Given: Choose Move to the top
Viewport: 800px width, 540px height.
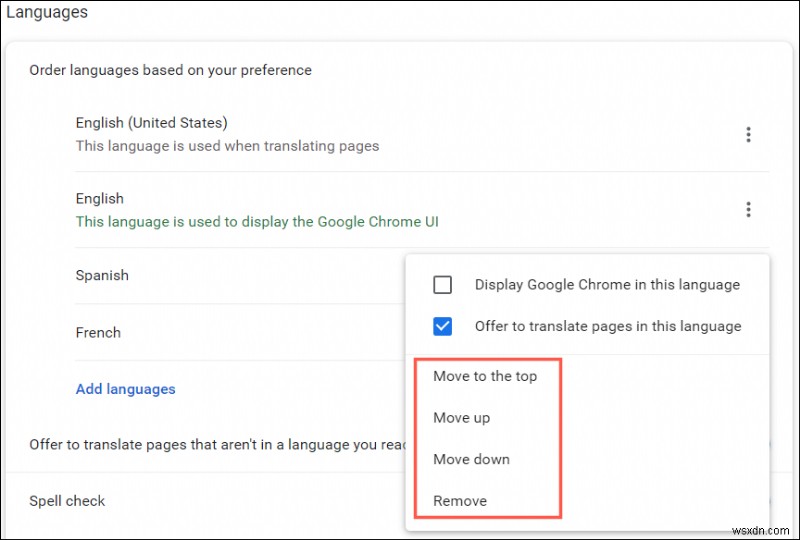Looking at the screenshot, I should pyautogui.click(x=485, y=376).
